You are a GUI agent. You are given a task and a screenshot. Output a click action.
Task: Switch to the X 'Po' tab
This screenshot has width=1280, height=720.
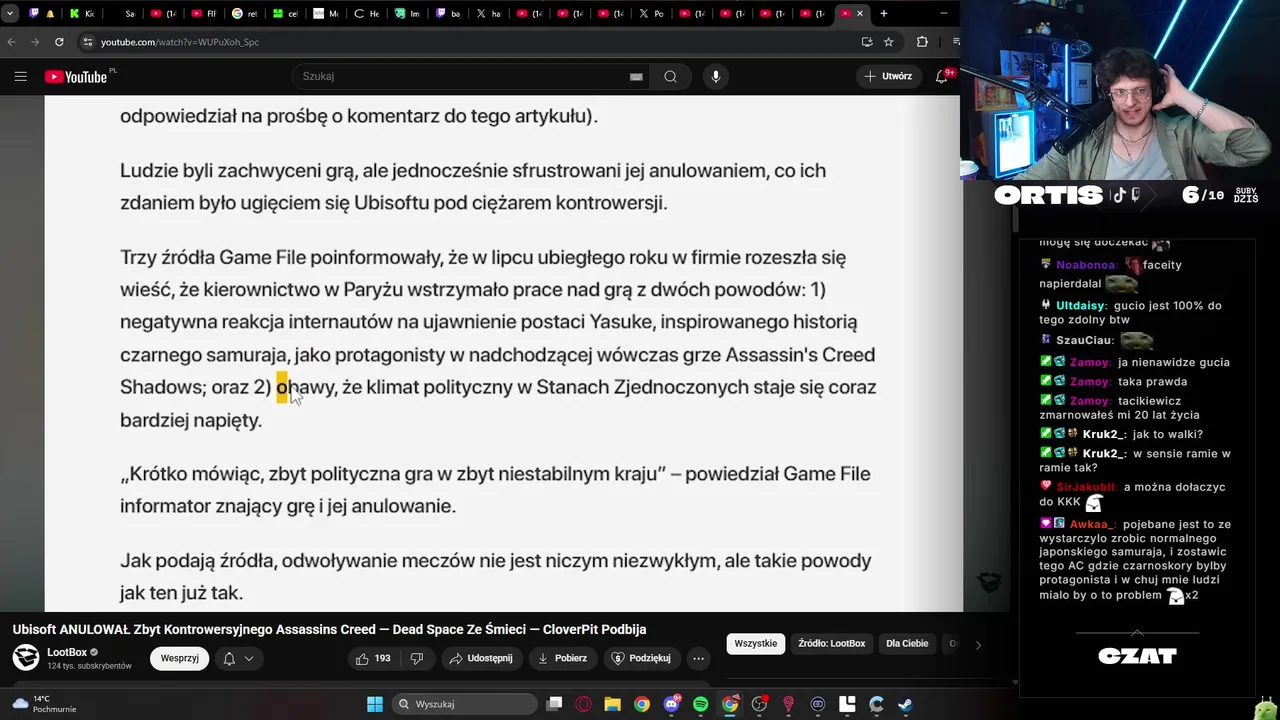coord(650,14)
